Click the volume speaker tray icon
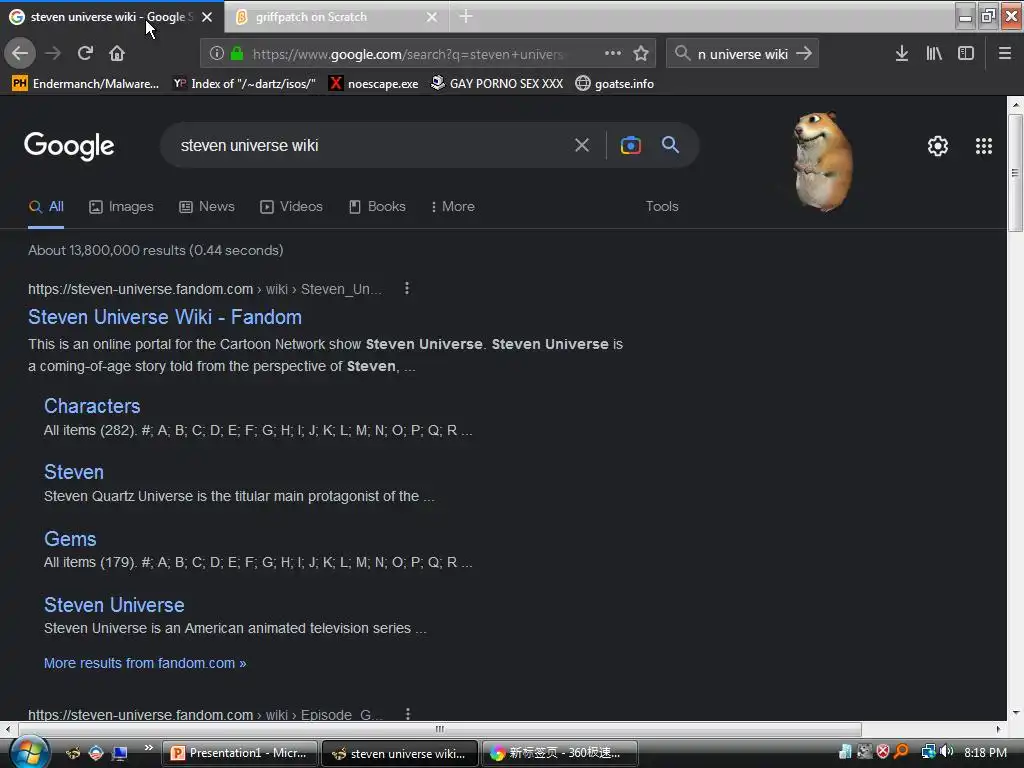1024x768 pixels. [x=946, y=752]
